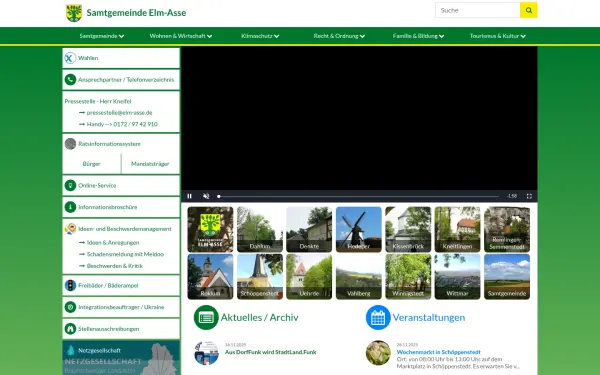Unmute the video sound
The width and height of the screenshot is (600, 375).
[206, 196]
